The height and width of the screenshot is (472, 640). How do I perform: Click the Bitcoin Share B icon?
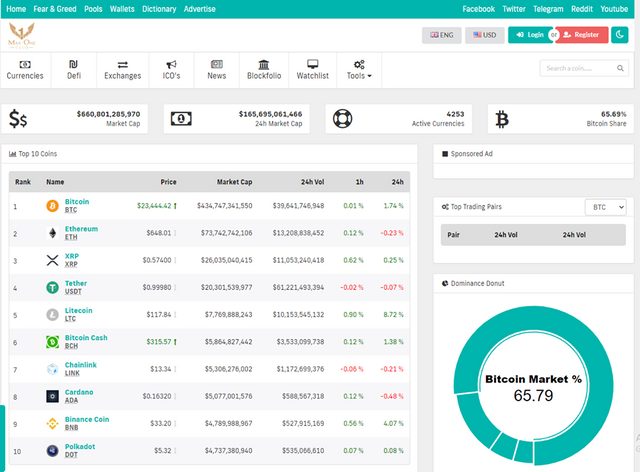pyautogui.click(x=502, y=120)
